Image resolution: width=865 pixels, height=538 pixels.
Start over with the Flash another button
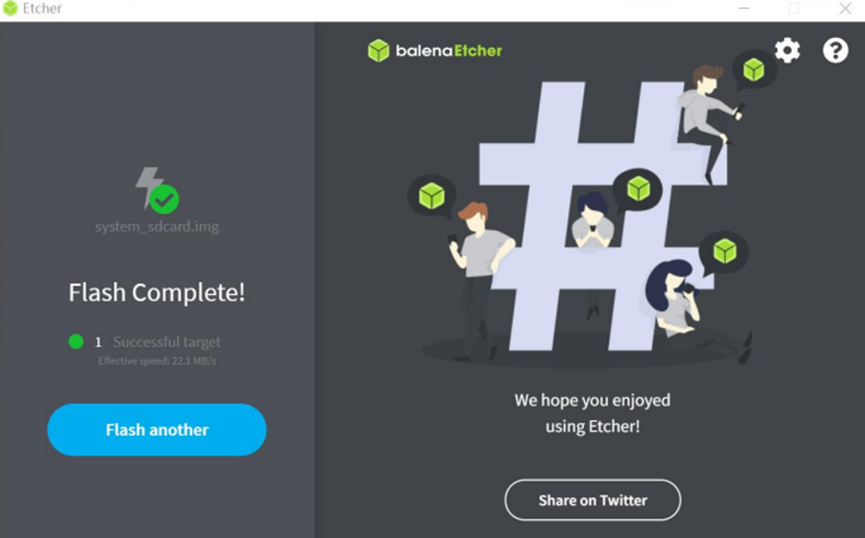click(x=157, y=430)
